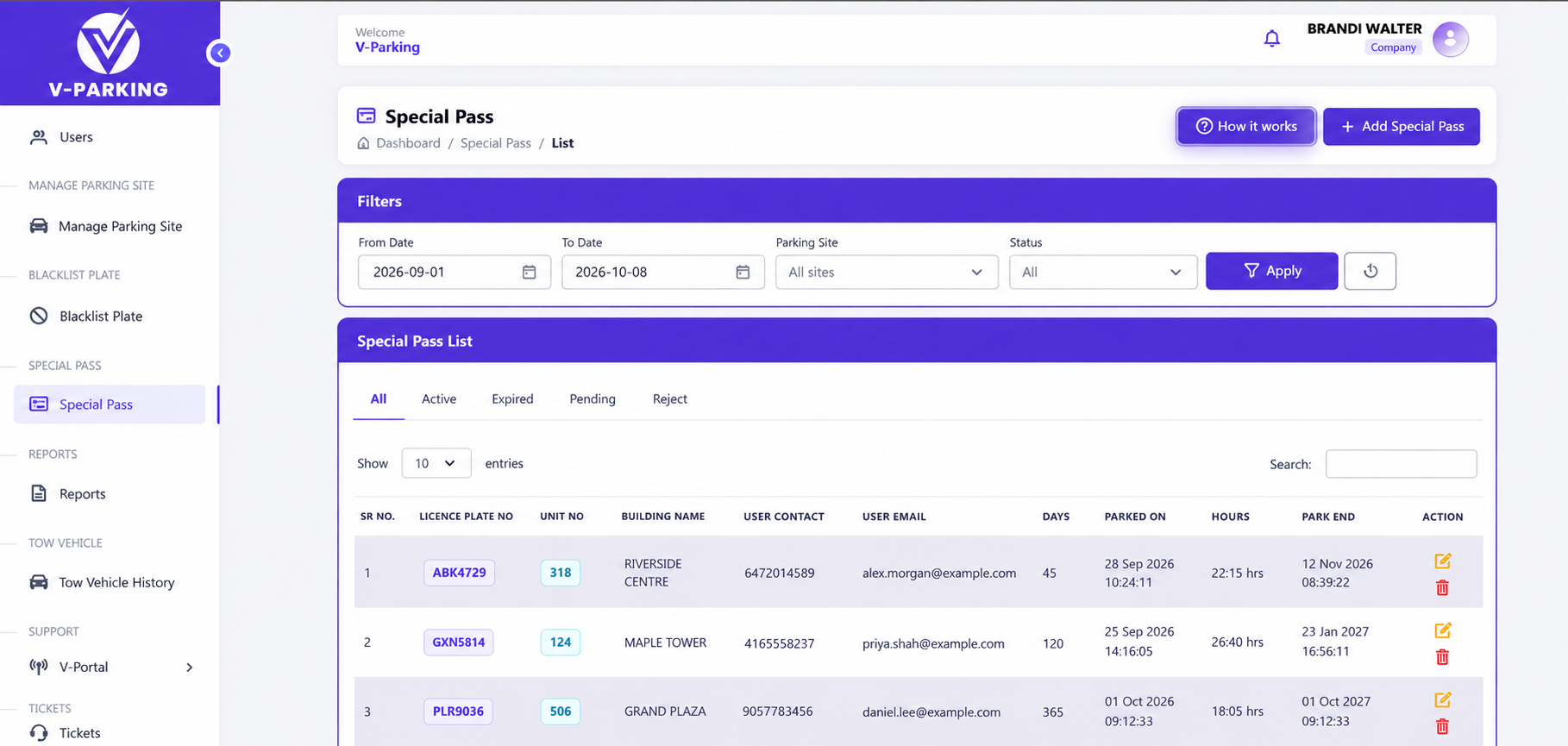1568x746 pixels.
Task: Click unit number badge 506
Action: pos(561,712)
